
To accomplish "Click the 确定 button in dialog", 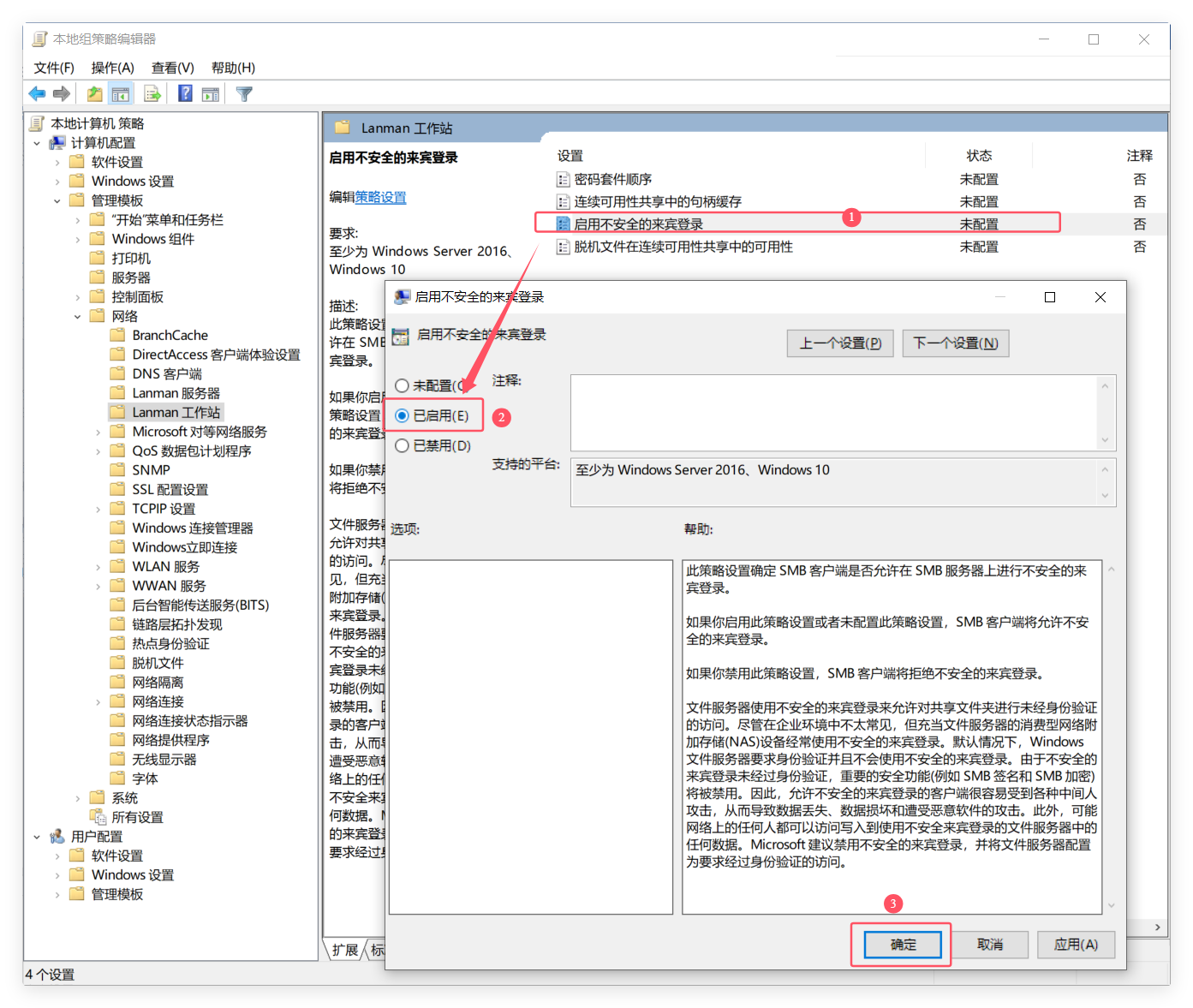I will (903, 945).
